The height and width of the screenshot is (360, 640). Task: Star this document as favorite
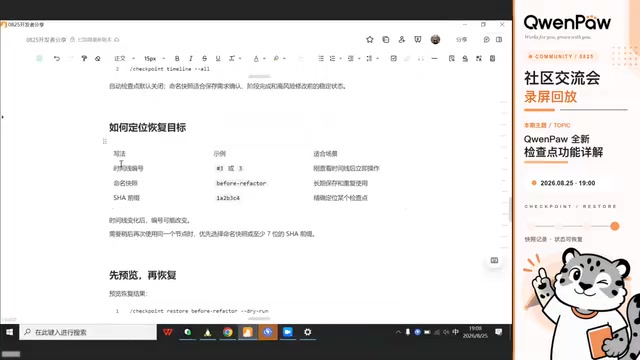(x=370, y=40)
